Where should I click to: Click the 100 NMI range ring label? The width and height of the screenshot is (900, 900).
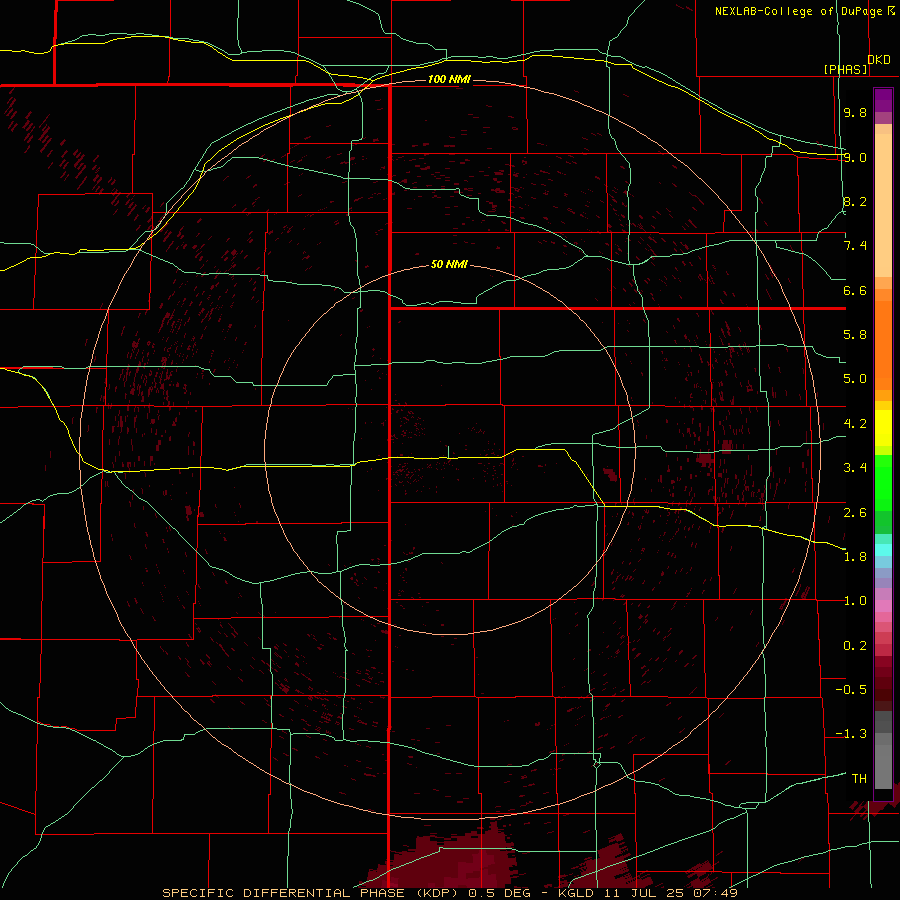coord(449,79)
